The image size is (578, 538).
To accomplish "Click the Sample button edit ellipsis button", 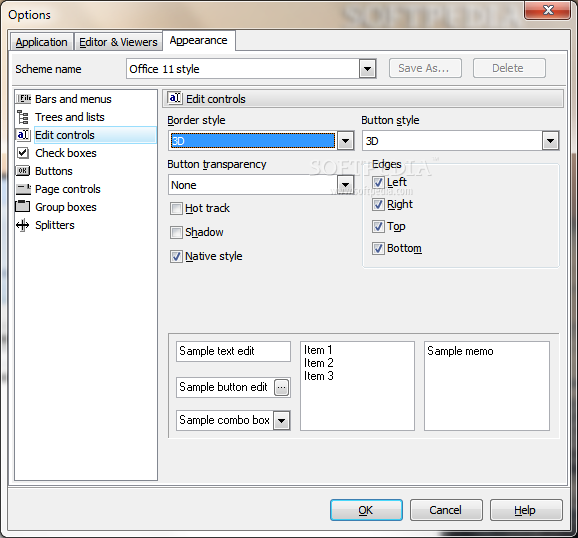I will click(282, 387).
